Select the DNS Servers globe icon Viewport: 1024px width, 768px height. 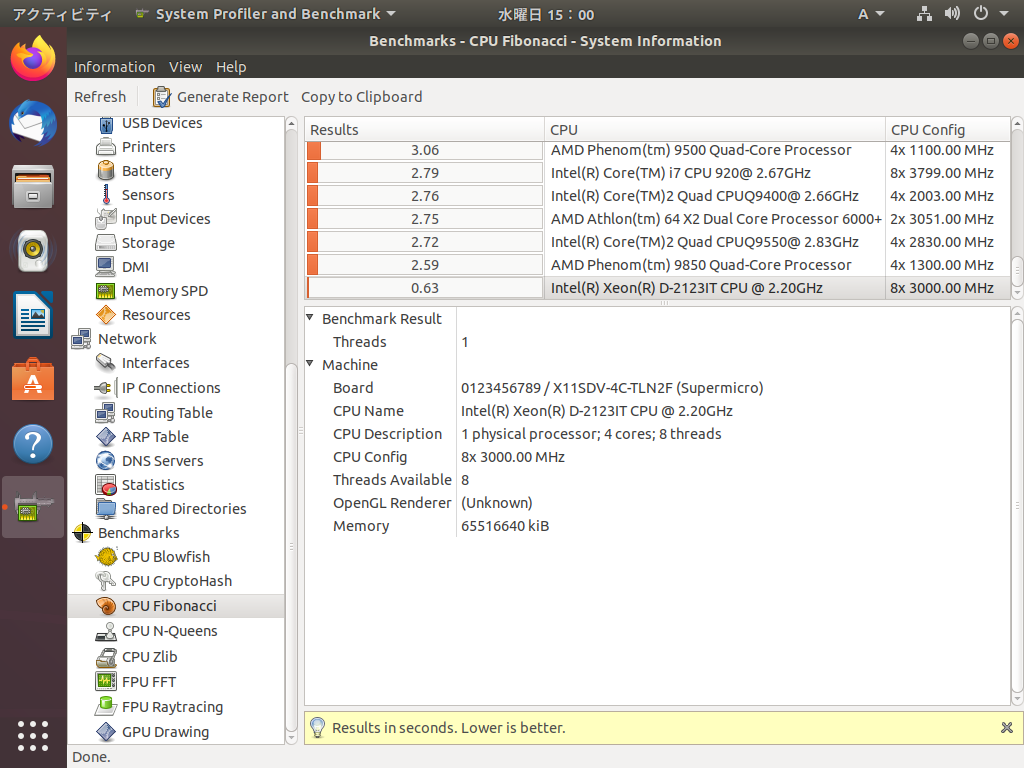106,460
